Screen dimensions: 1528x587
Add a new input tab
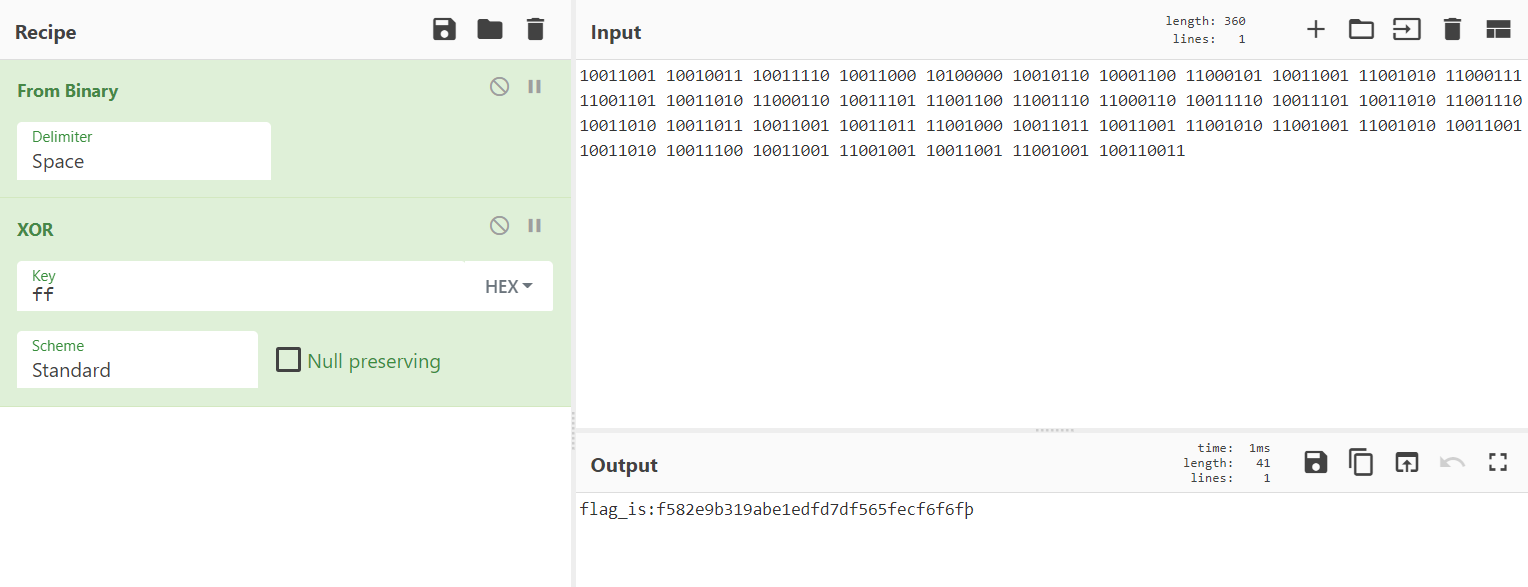1316,30
